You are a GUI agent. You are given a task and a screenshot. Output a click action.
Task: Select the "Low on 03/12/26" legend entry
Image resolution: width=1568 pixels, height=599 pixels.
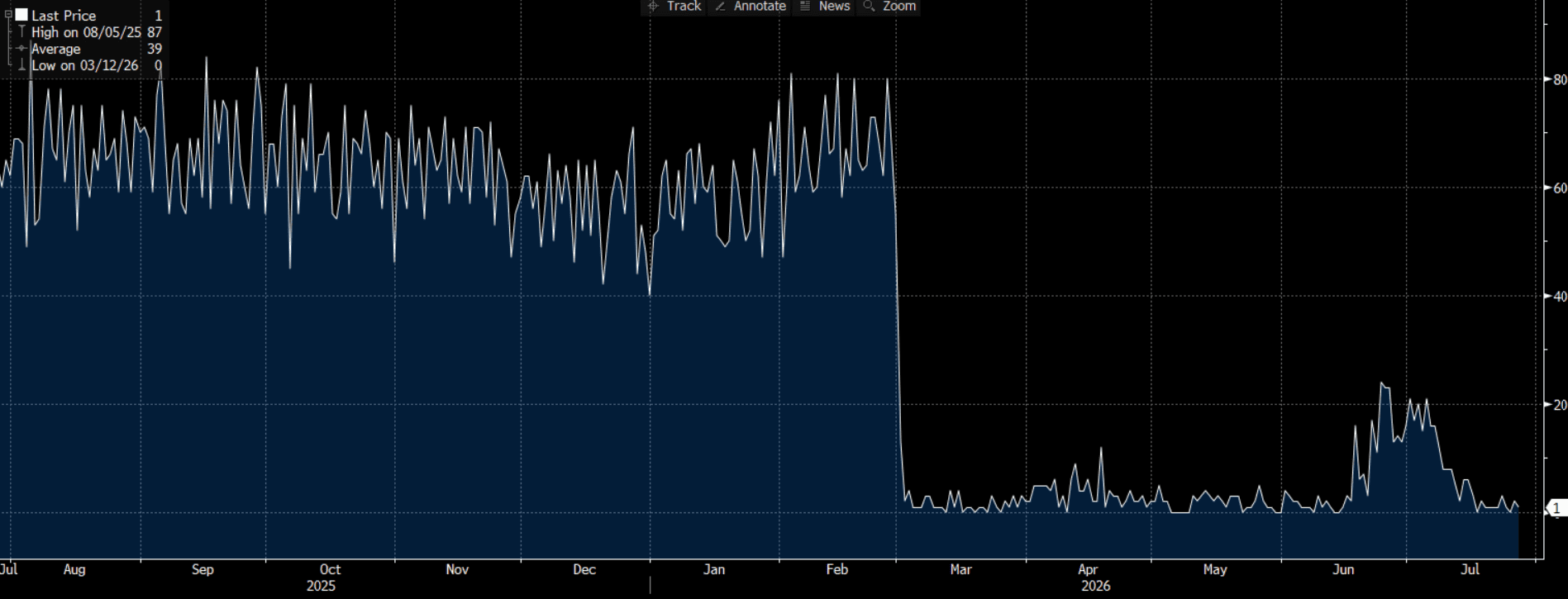(x=85, y=65)
